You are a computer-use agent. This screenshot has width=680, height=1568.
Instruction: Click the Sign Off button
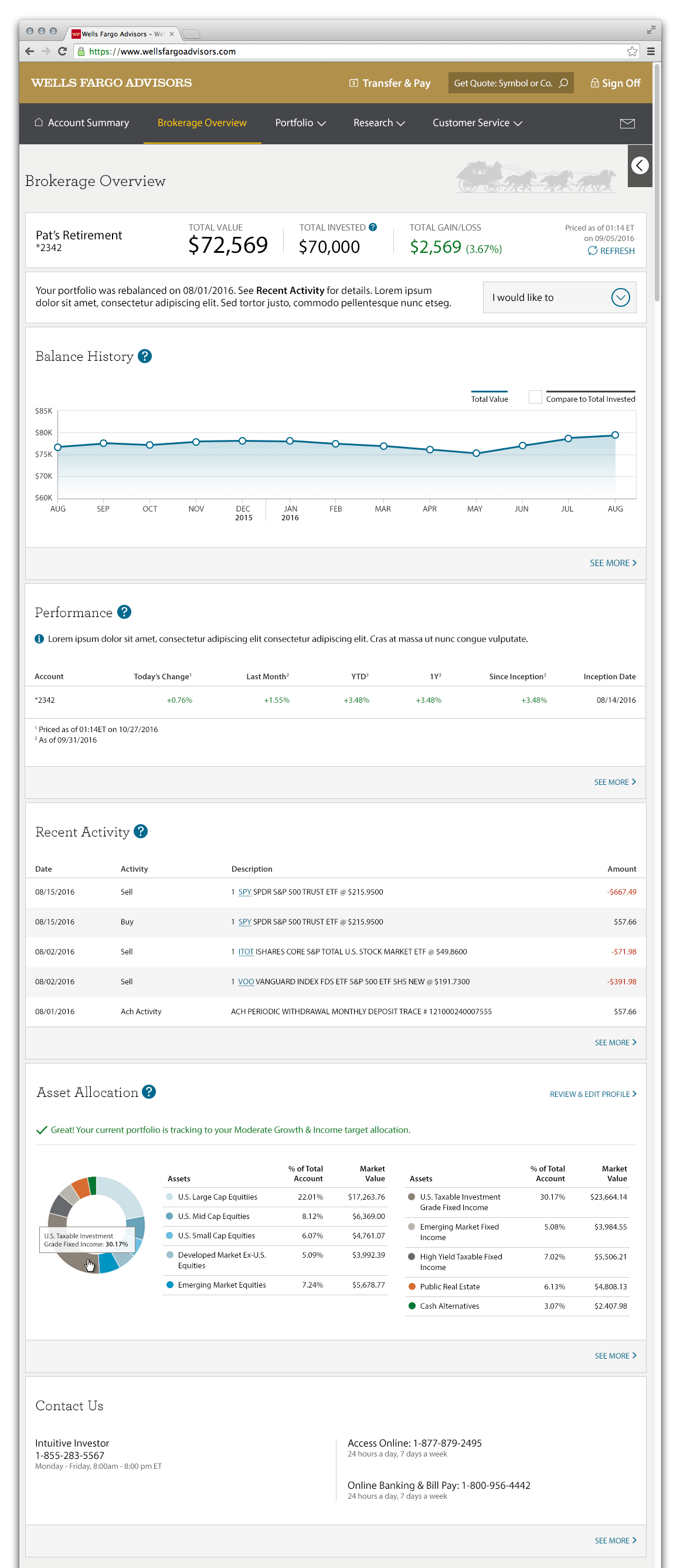[616, 83]
